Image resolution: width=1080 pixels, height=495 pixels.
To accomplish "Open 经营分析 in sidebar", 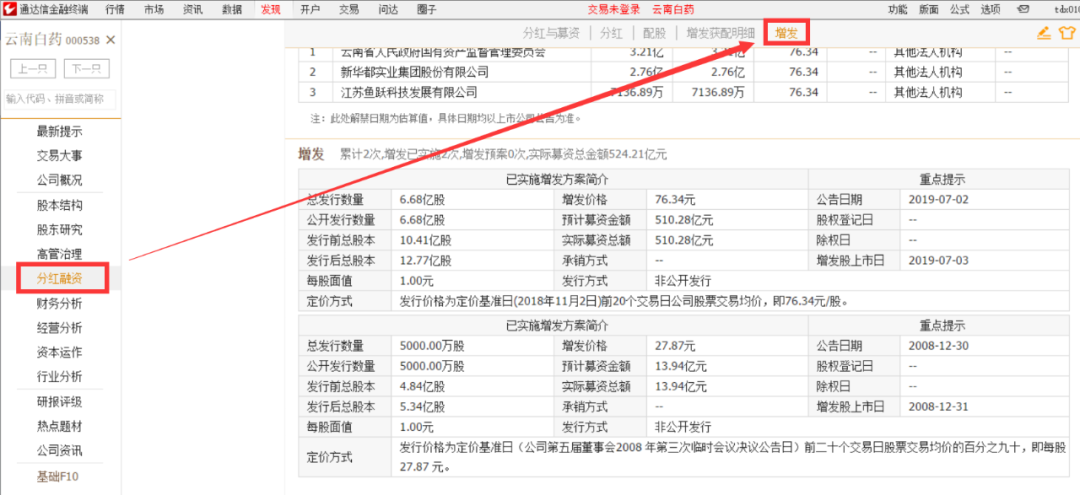I will (59, 327).
